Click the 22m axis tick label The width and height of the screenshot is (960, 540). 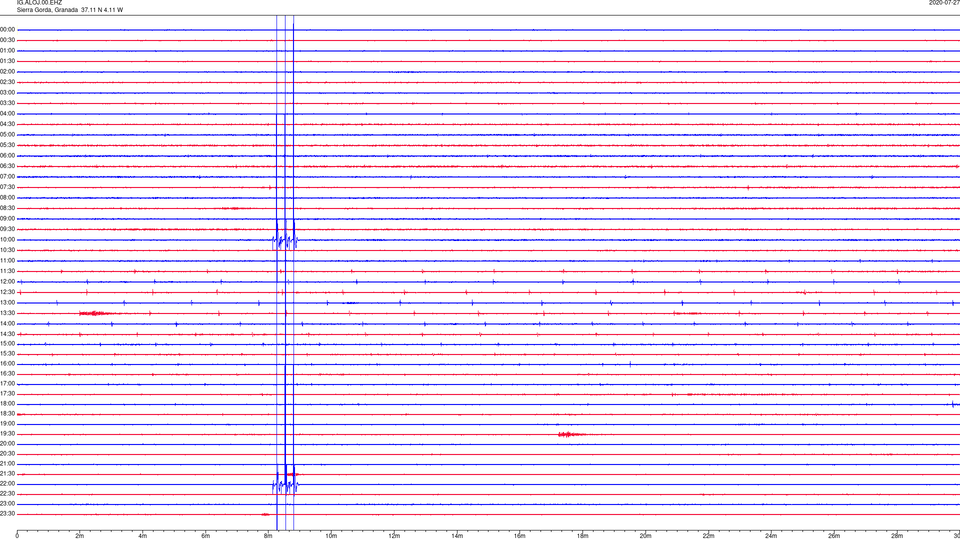pos(708,536)
